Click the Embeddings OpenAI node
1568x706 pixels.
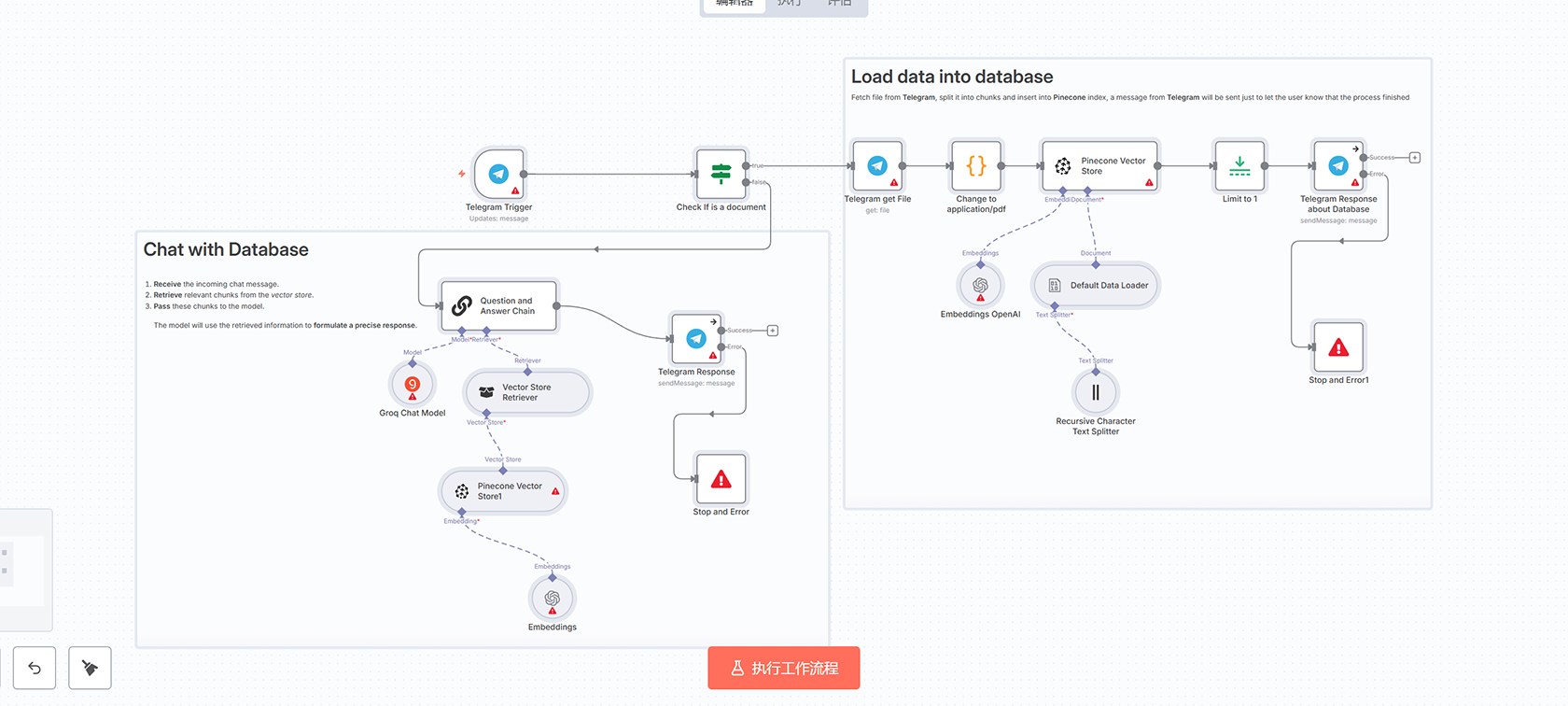(980, 286)
